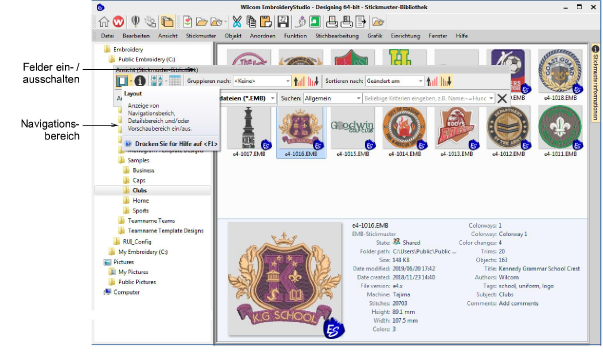
Task: Open the Ansicht menu
Action: coord(168,36)
